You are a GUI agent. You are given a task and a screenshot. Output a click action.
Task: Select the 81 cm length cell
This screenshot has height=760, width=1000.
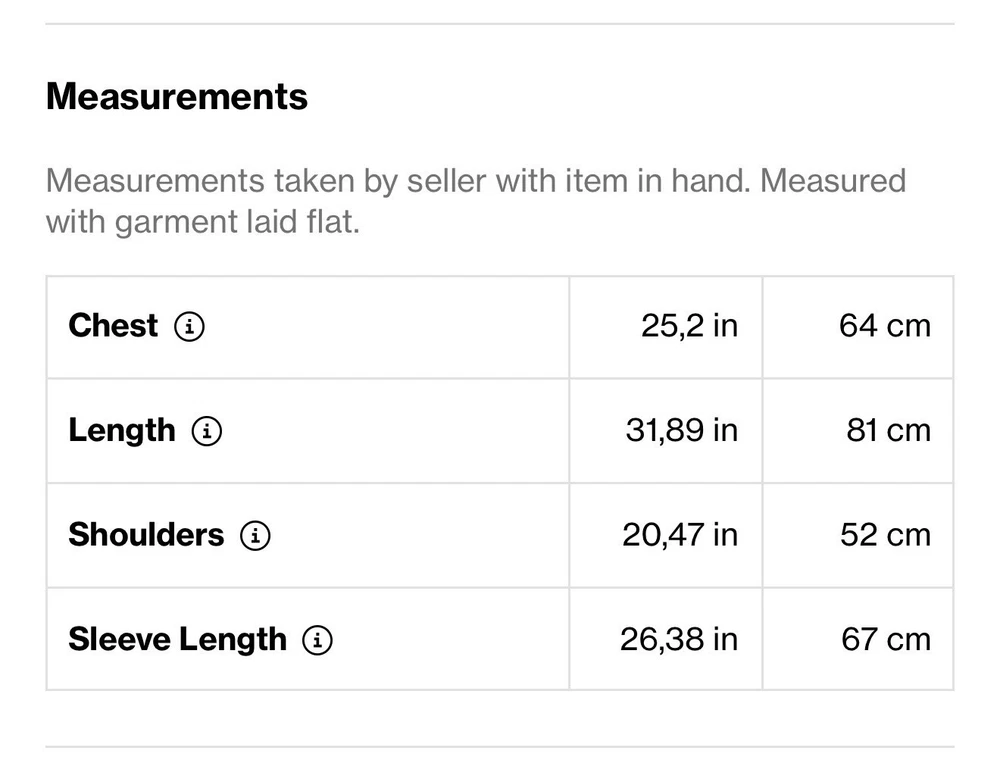click(x=888, y=431)
